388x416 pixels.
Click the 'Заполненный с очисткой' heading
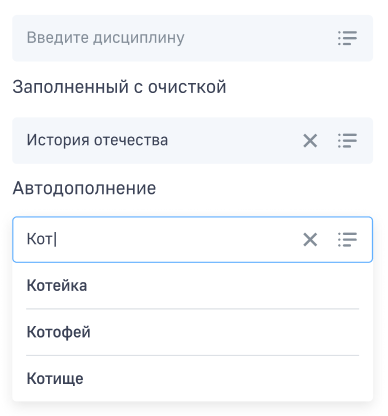pyautogui.click(x=119, y=87)
